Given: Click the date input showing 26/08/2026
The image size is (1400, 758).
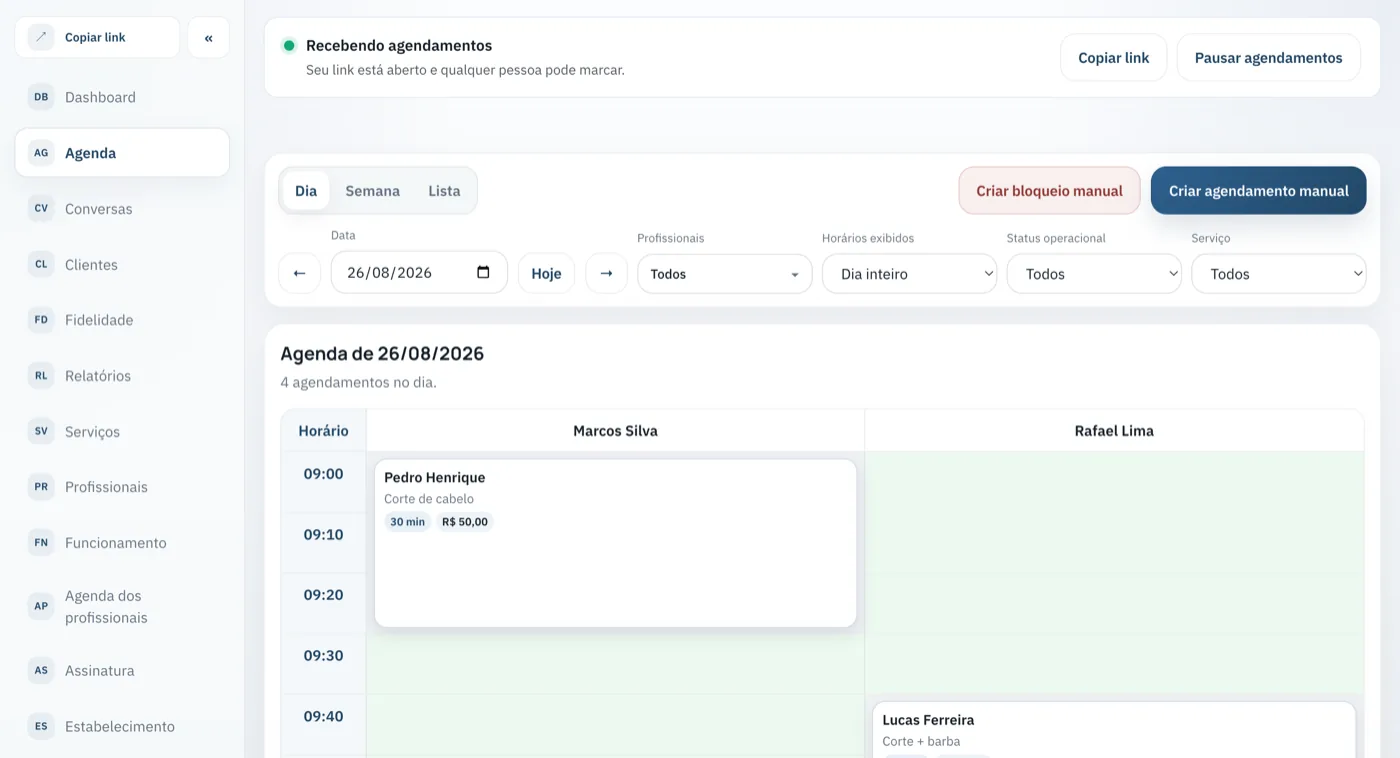Looking at the screenshot, I should click(x=419, y=272).
